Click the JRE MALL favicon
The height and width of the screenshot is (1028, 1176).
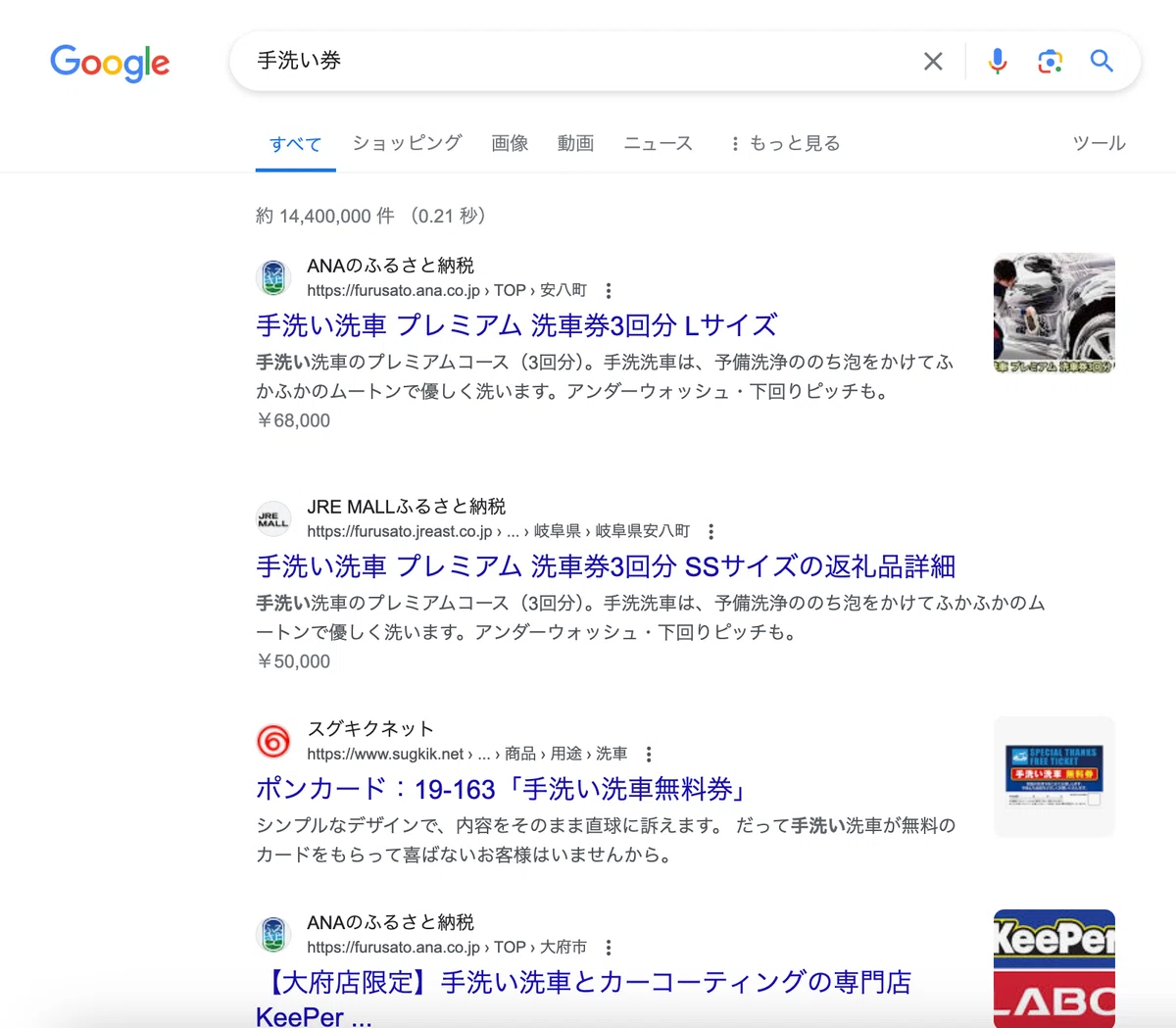tap(273, 519)
